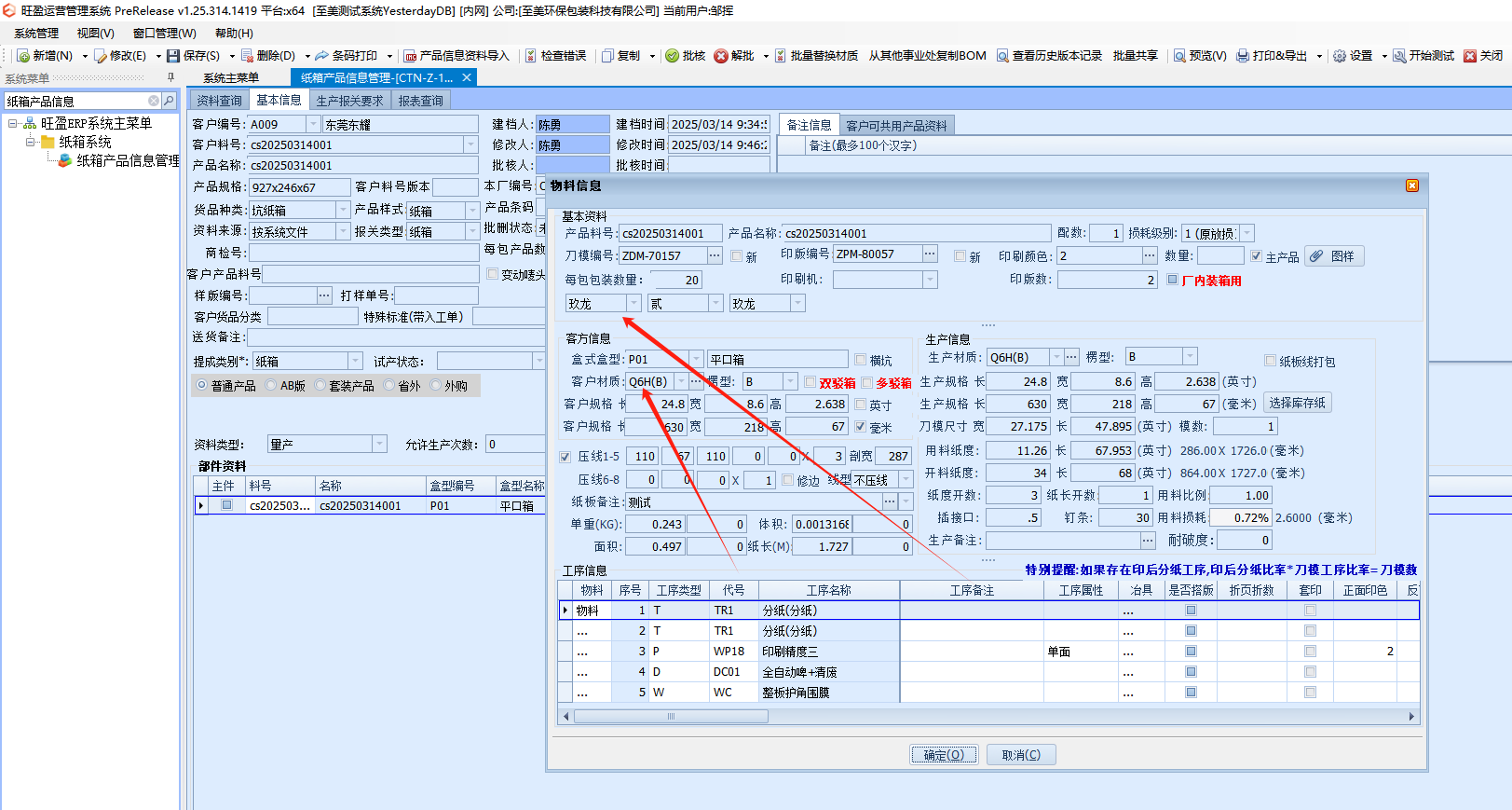Click the 新增(N) add icon
The height and width of the screenshot is (810, 1512).
tap(23, 56)
